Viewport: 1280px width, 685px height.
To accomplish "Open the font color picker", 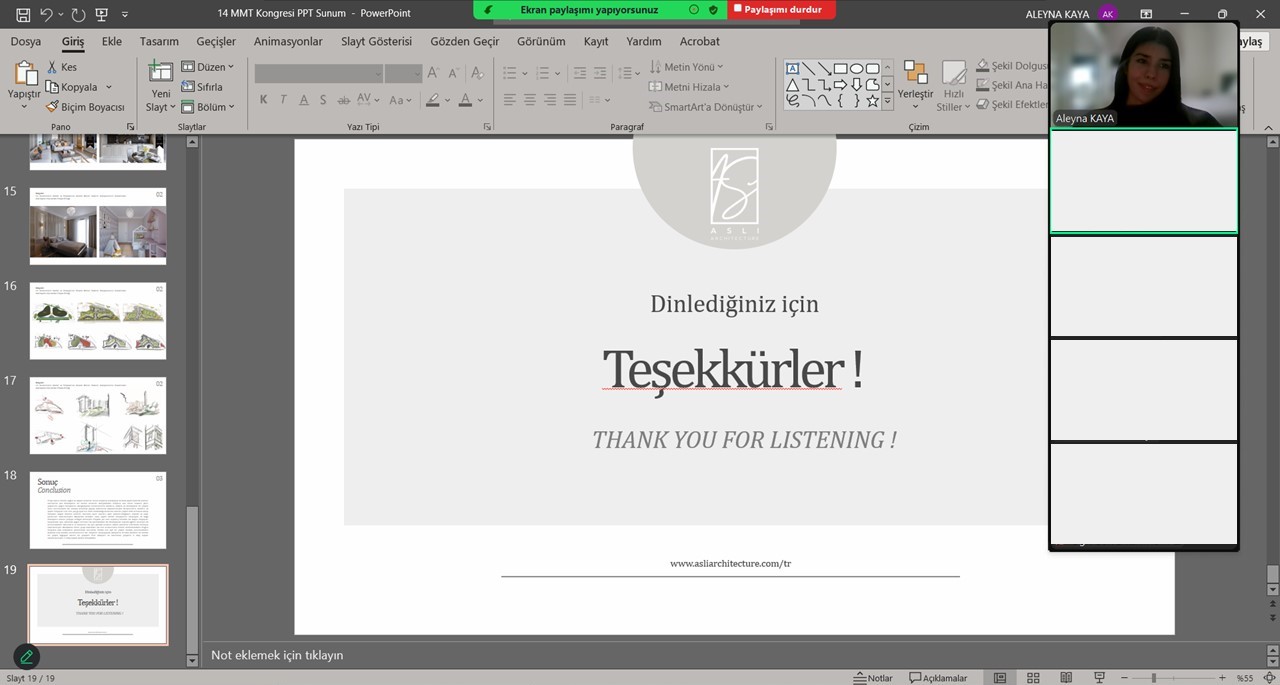I will pos(468,100).
